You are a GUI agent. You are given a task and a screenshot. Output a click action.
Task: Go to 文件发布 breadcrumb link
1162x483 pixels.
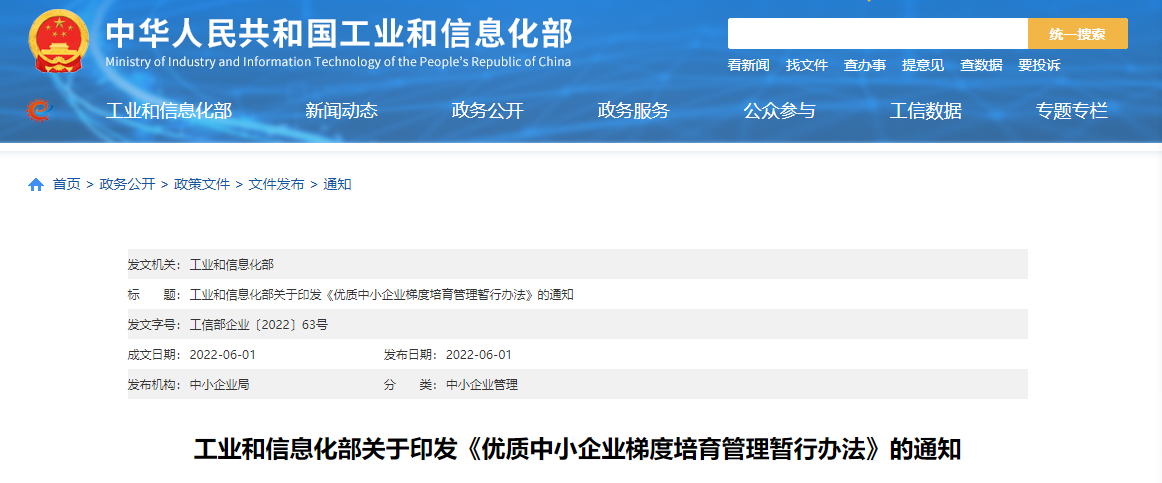(x=276, y=184)
